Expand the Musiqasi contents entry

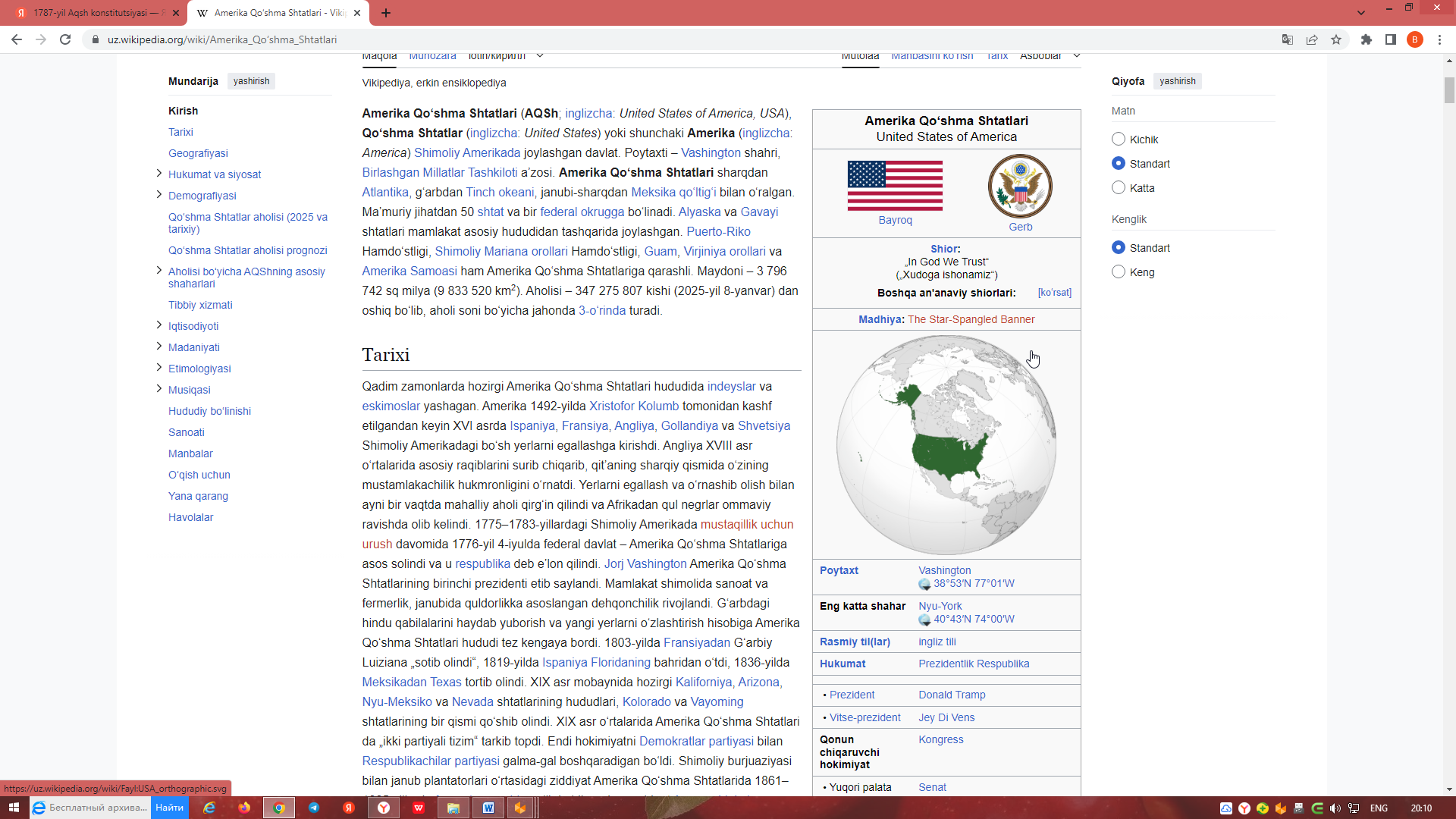[x=158, y=389]
